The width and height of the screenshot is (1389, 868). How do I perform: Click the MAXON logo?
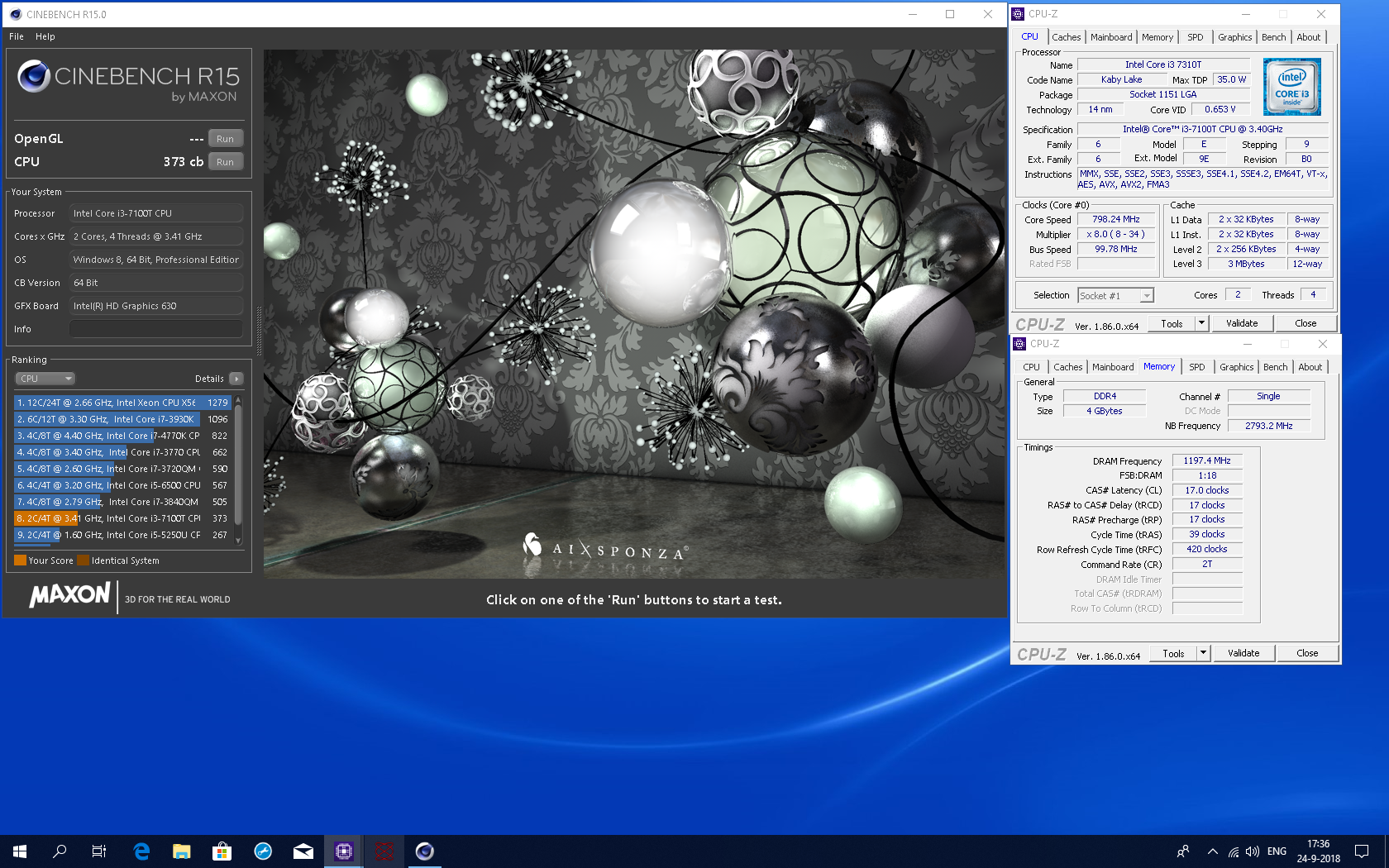click(69, 594)
